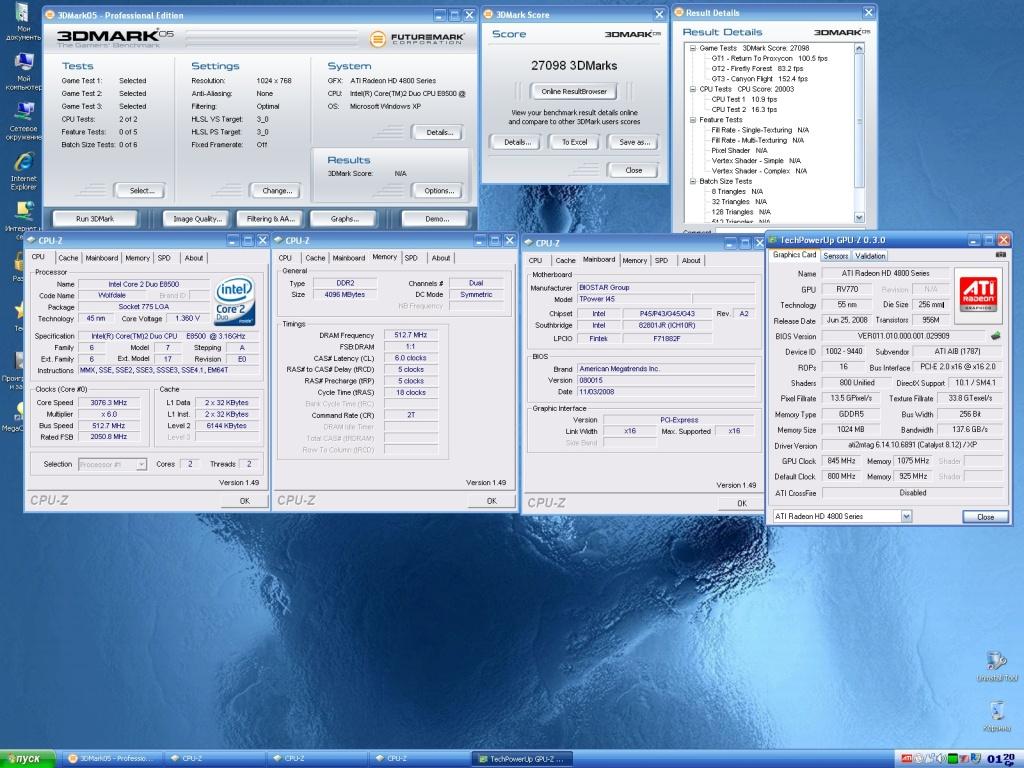Click the ATI Radeon logo in GPU-Z
1024x768 pixels.
(977, 296)
